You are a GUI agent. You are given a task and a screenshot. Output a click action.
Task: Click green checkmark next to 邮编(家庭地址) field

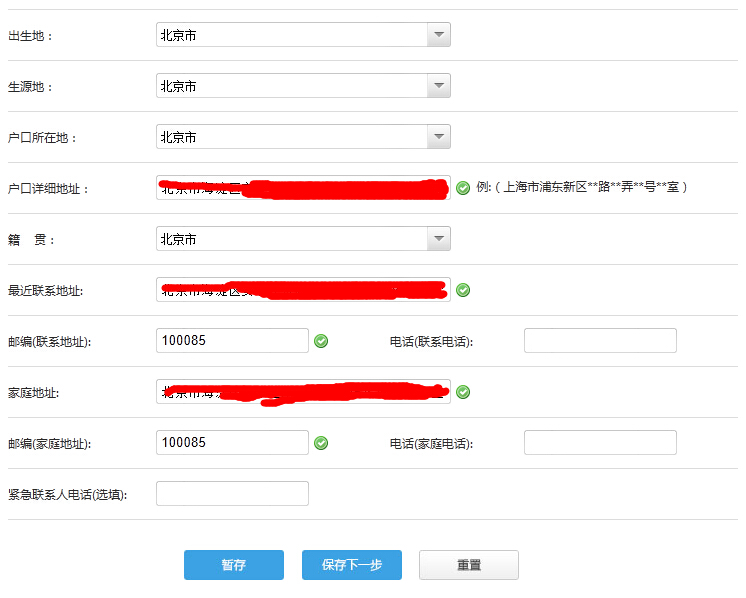pyautogui.click(x=321, y=443)
